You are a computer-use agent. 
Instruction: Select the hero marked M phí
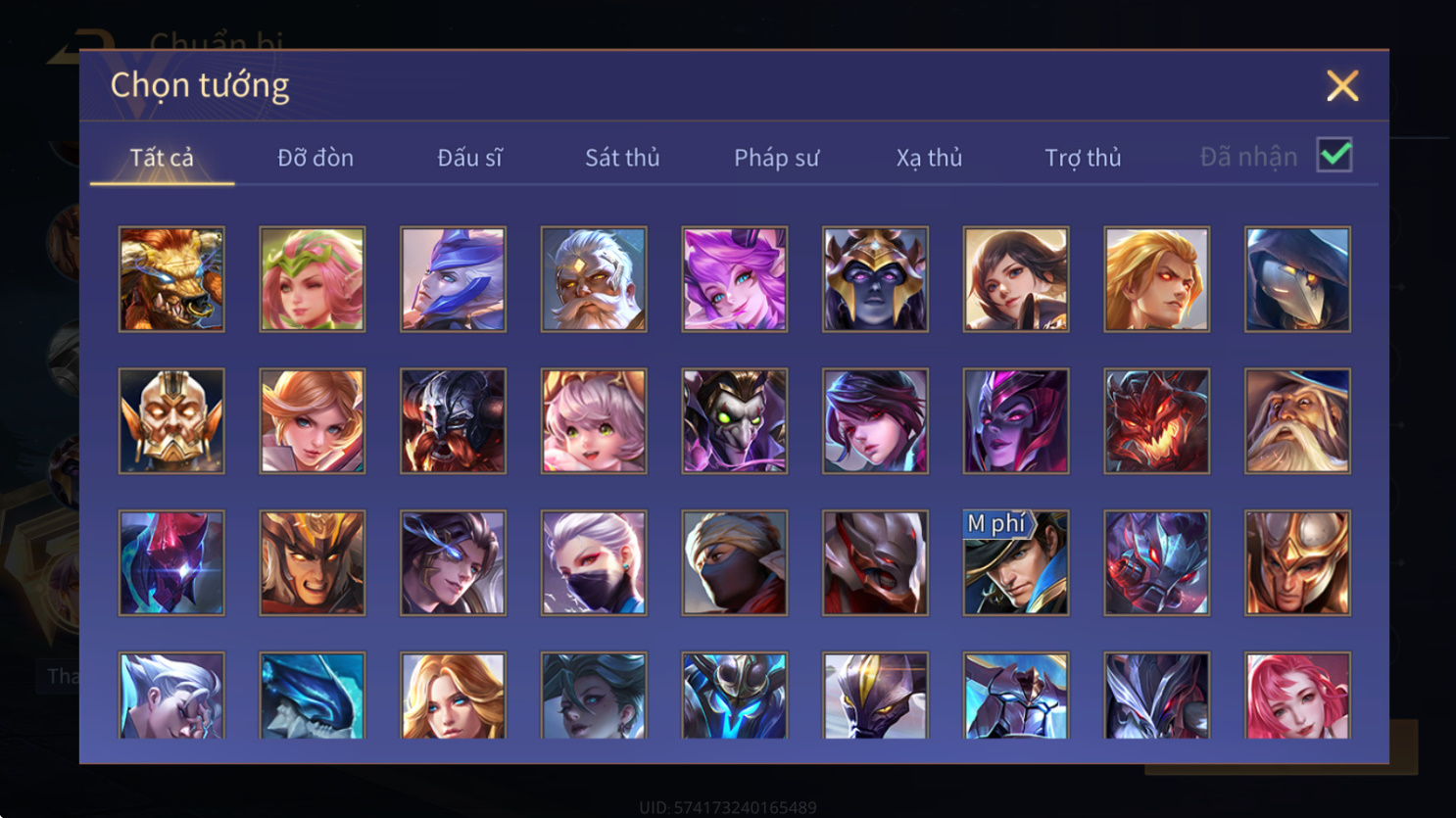(x=1016, y=563)
